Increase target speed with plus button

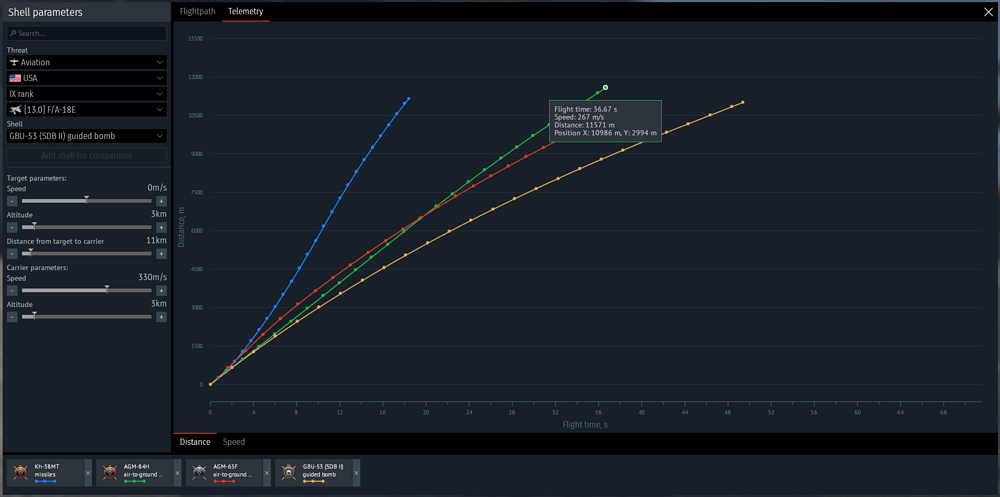point(161,201)
